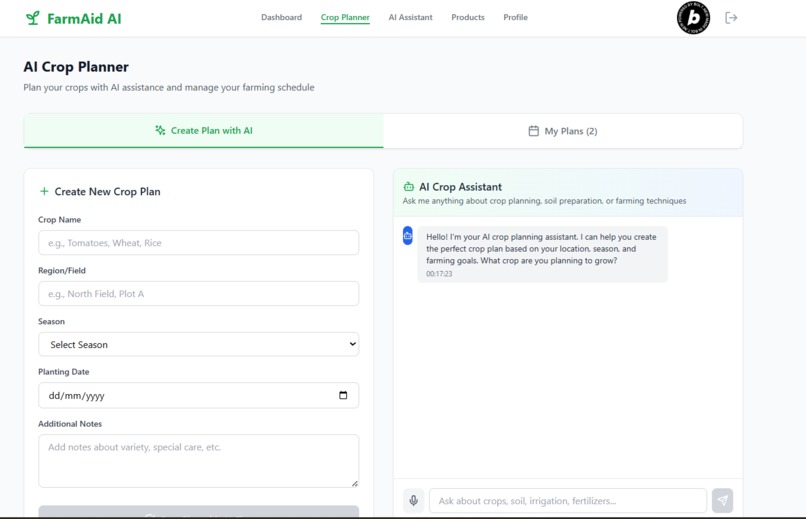Open the date picker calendar icon
The width and height of the screenshot is (806, 519).
(x=343, y=395)
